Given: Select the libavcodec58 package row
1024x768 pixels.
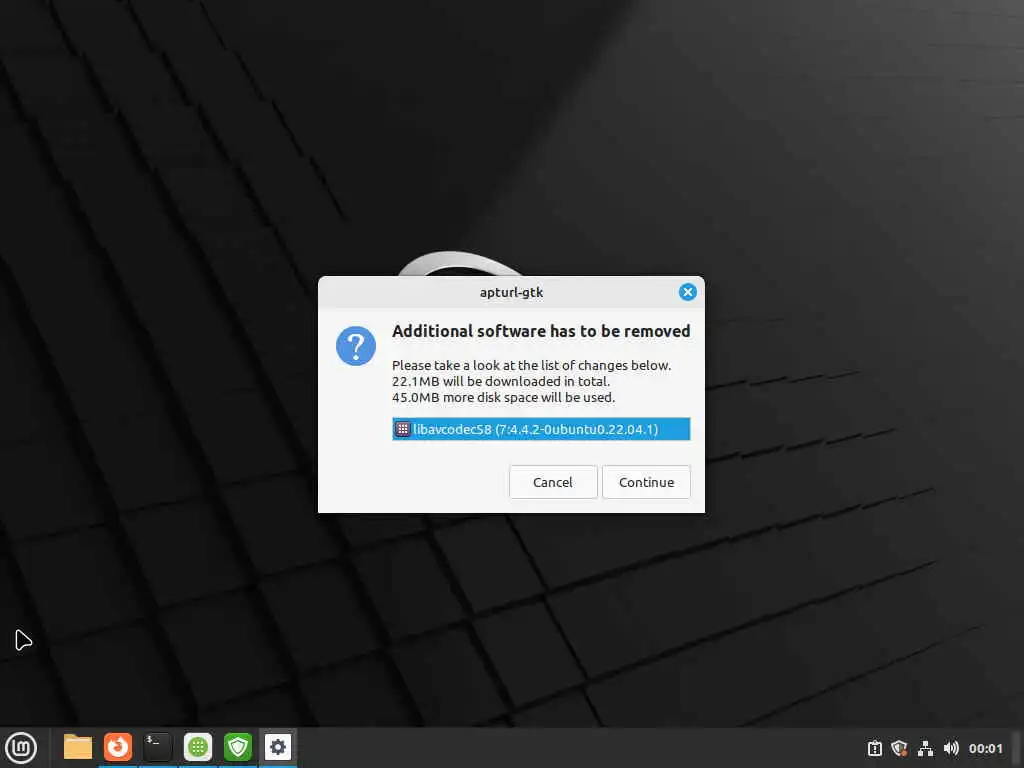Looking at the screenshot, I should click(x=541, y=429).
